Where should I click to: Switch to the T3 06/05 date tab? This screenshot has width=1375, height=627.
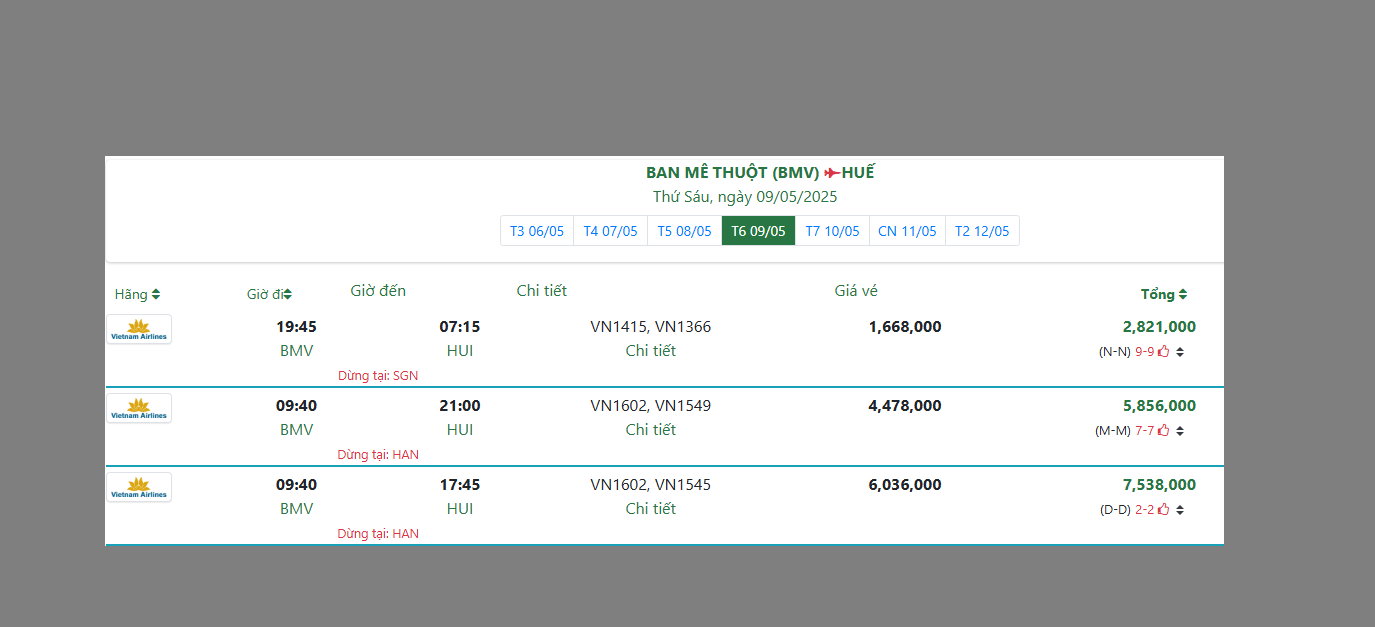(537, 231)
